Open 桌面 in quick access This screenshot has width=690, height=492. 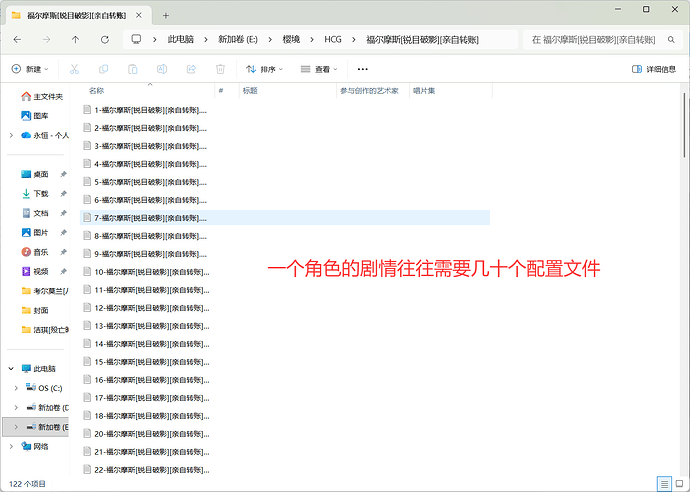(35, 174)
